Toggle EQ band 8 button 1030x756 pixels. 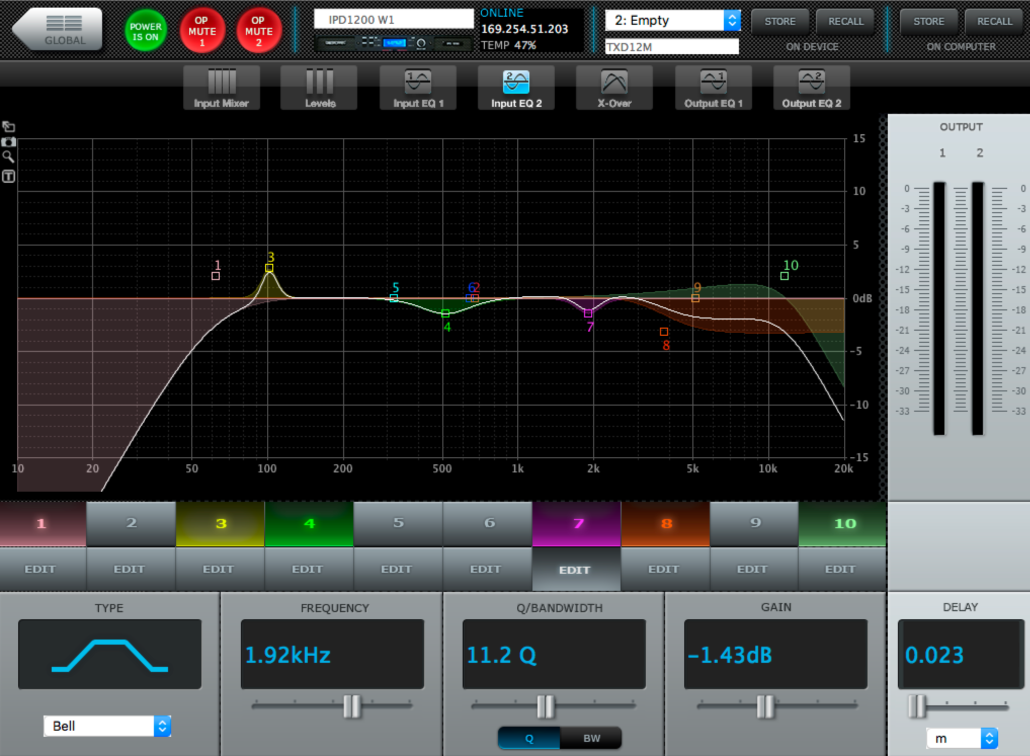pyautogui.click(x=665, y=523)
